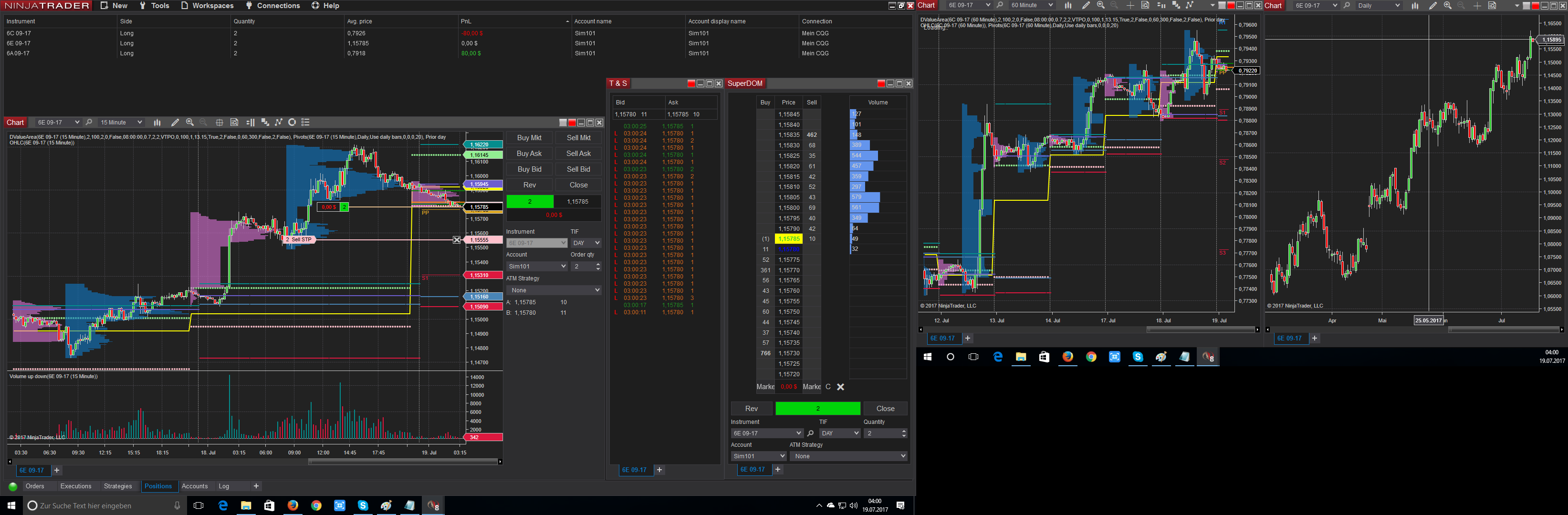Open Task View on the taskbar
Screen dimensions: 1568x515
pos(199,505)
